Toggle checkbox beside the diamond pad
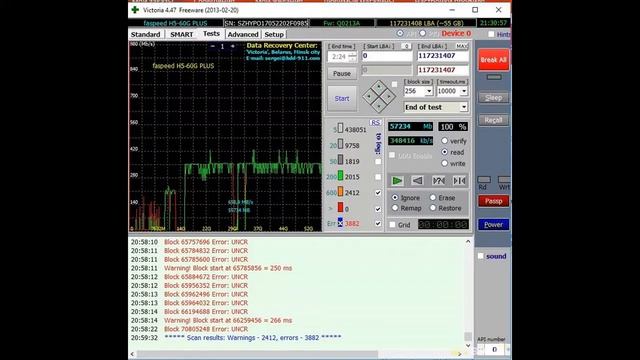 394,84
